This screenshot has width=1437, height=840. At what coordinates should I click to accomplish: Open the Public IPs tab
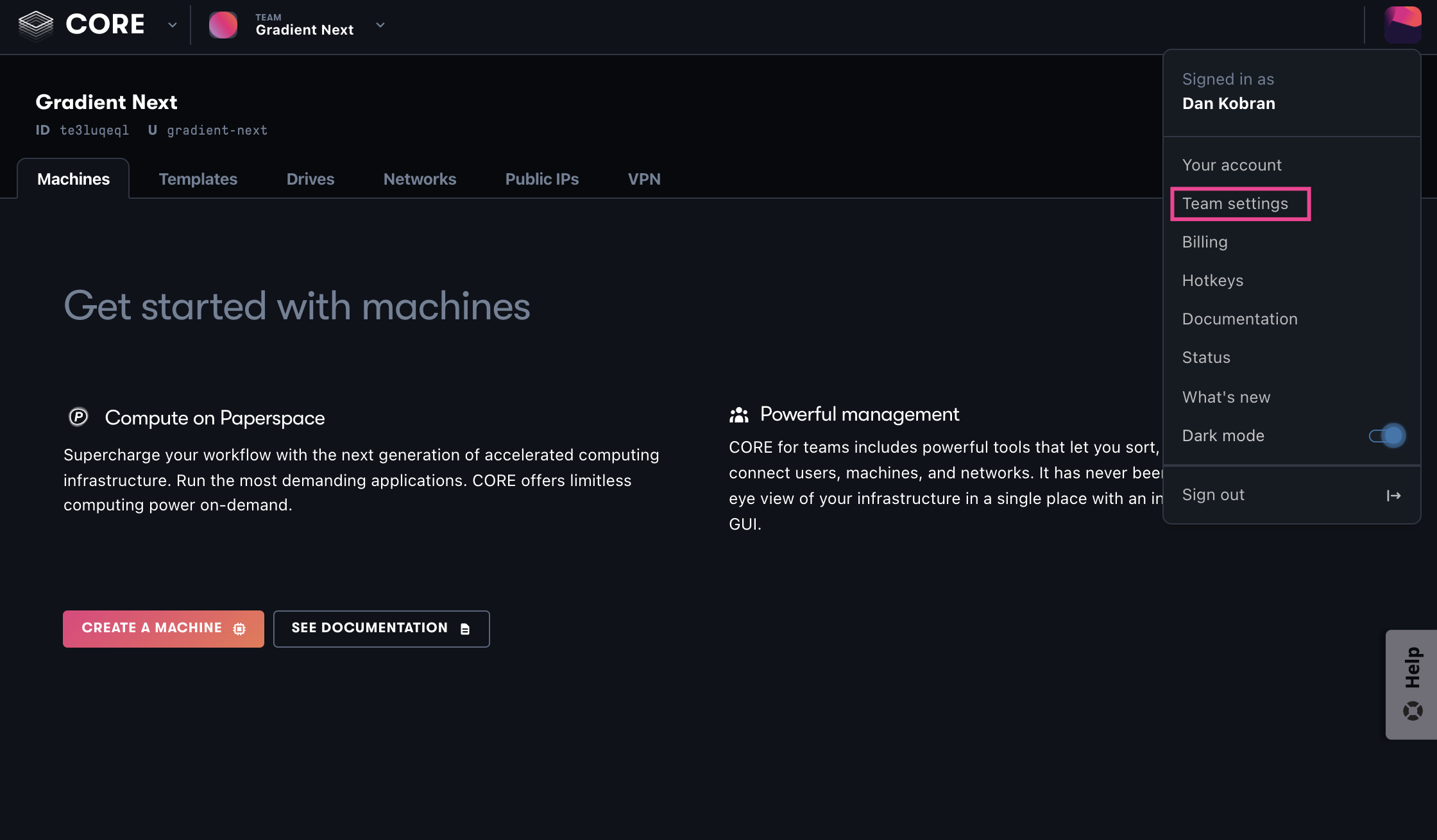(x=542, y=179)
